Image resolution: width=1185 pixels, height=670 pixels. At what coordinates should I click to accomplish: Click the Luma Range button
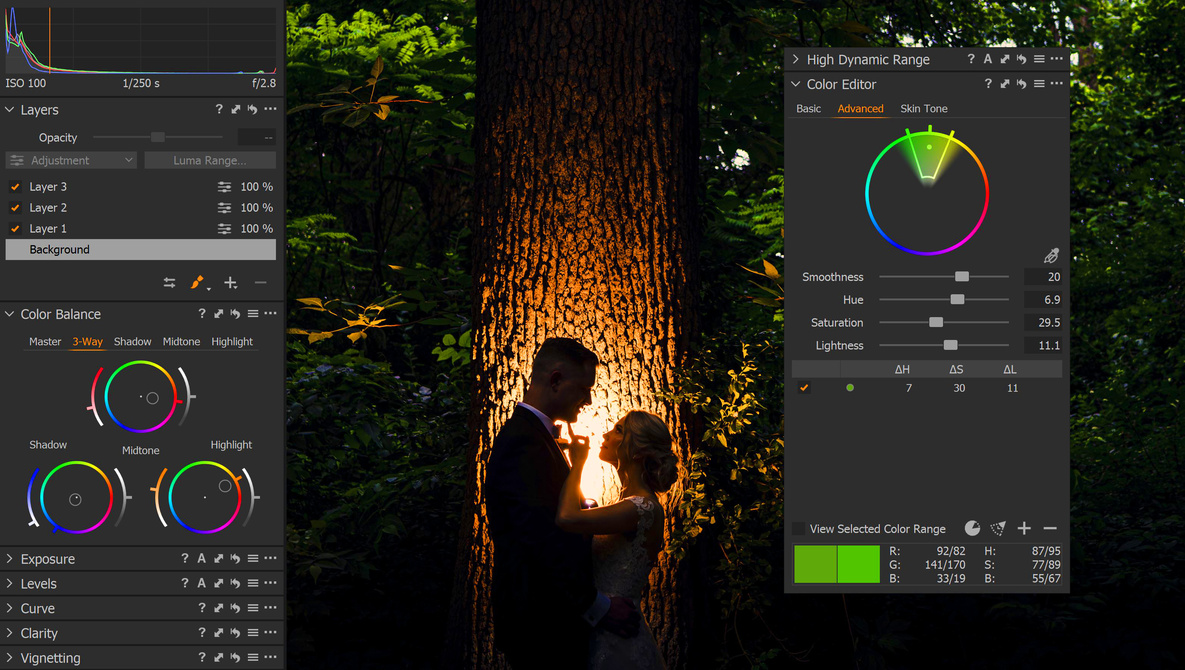(x=210, y=160)
